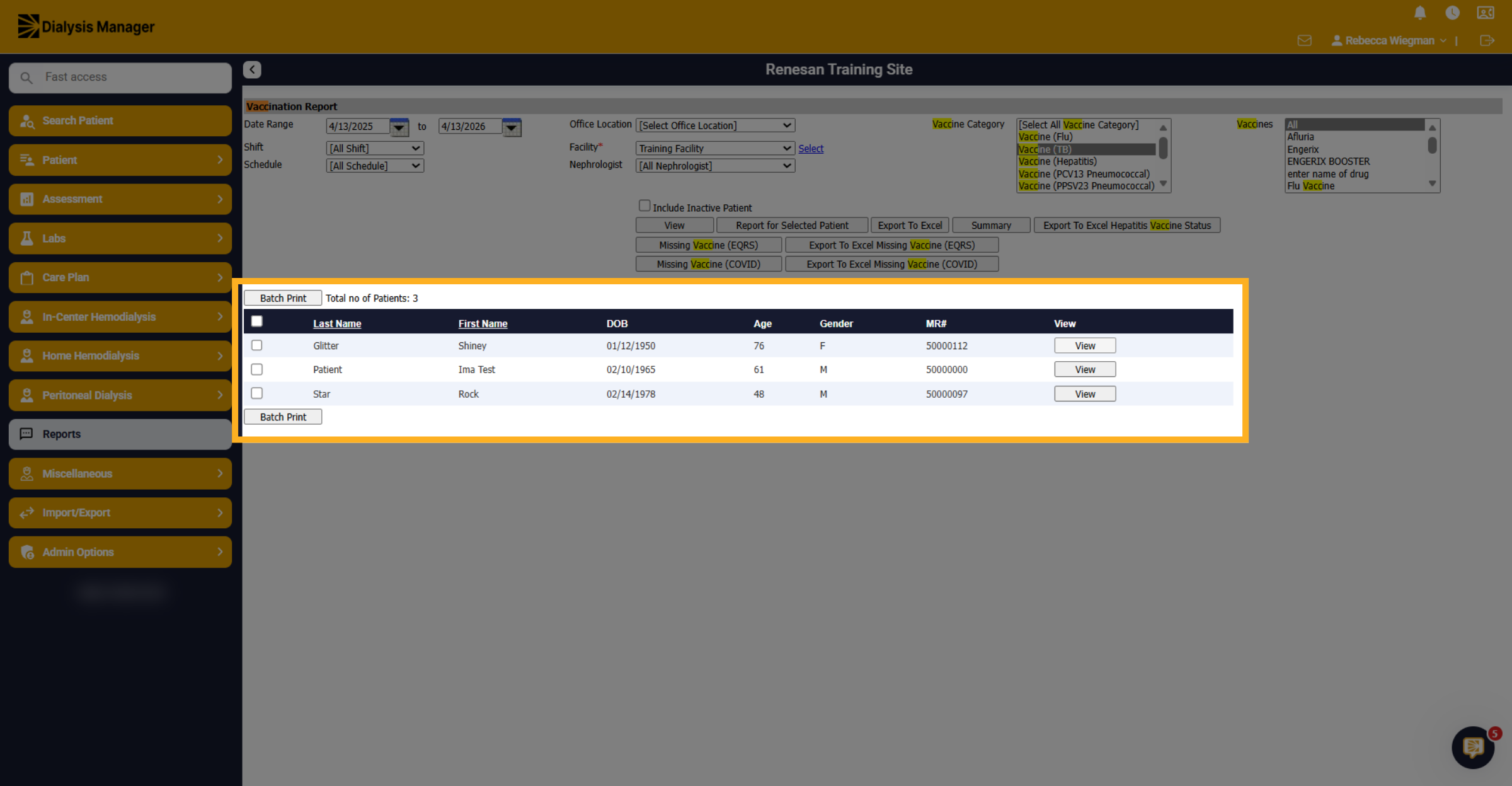Click the Admin Options shield icon
Image resolution: width=1512 pixels, height=786 pixels.
click(x=27, y=552)
